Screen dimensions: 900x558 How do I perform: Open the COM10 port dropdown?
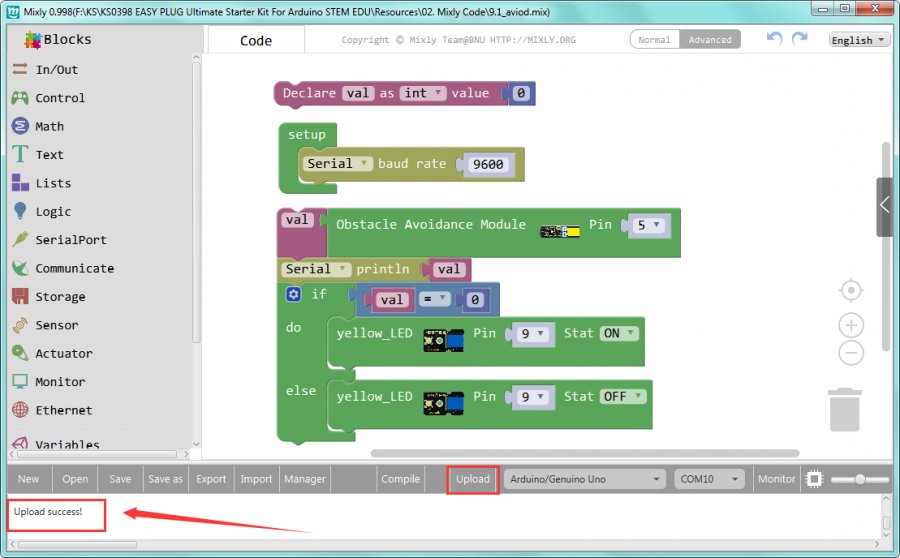[709, 479]
